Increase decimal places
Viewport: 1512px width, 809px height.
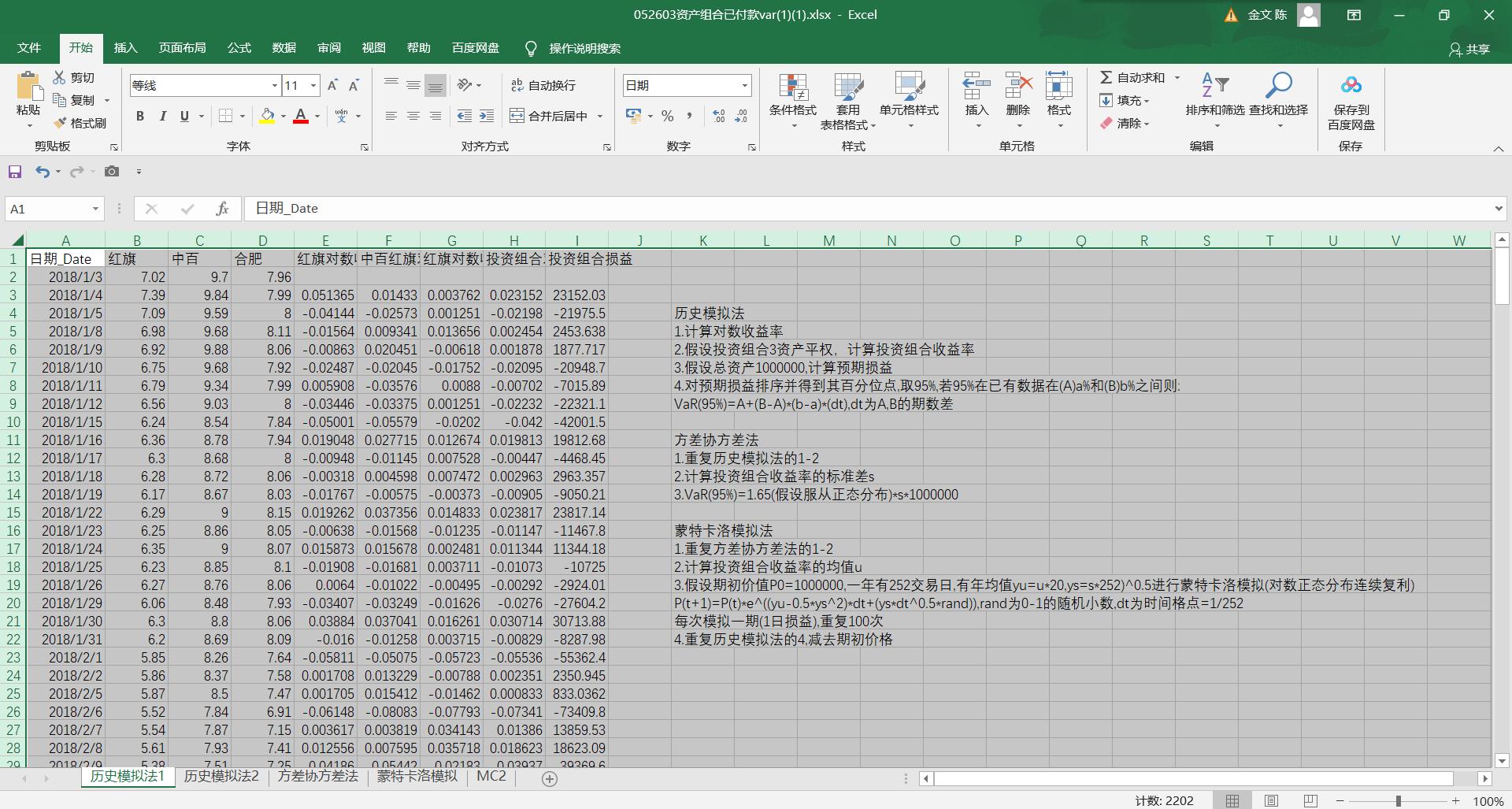[719, 116]
